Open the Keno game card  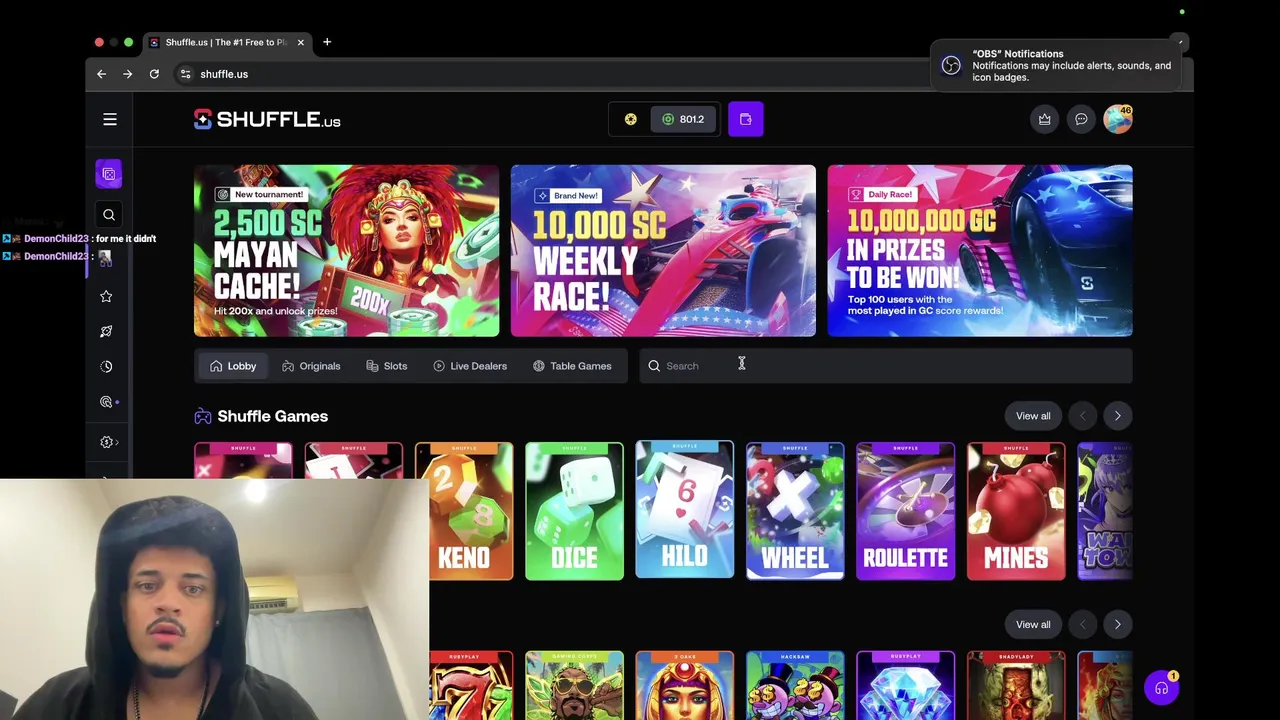click(x=464, y=511)
